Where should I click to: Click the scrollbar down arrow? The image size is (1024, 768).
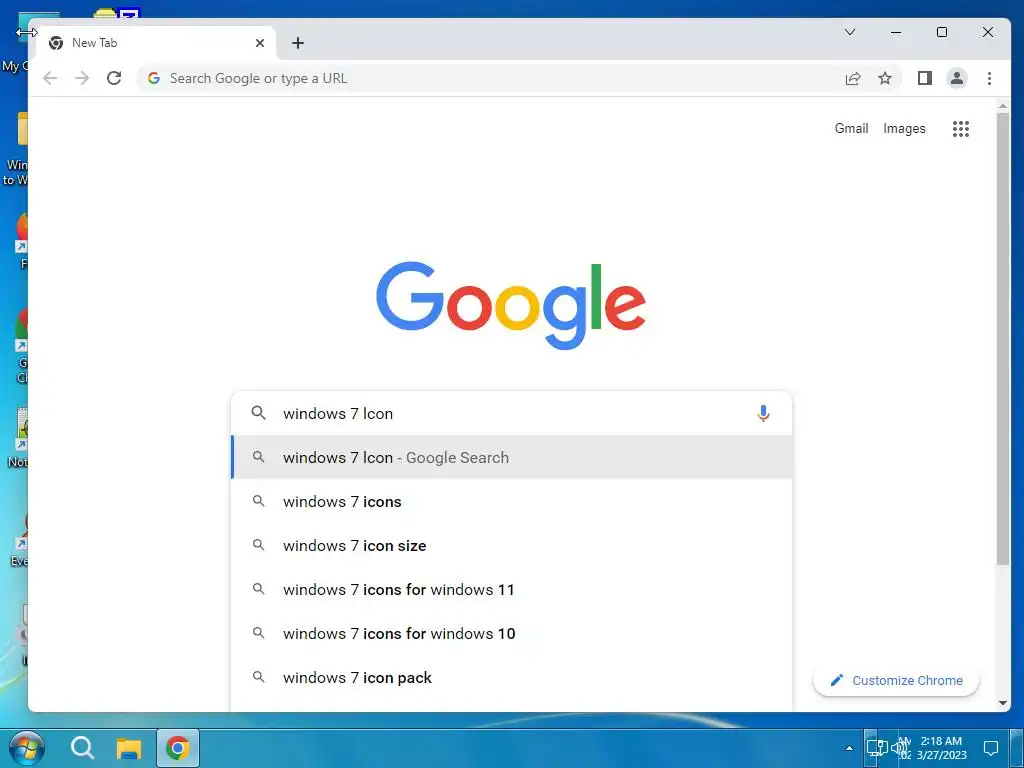click(x=1002, y=703)
